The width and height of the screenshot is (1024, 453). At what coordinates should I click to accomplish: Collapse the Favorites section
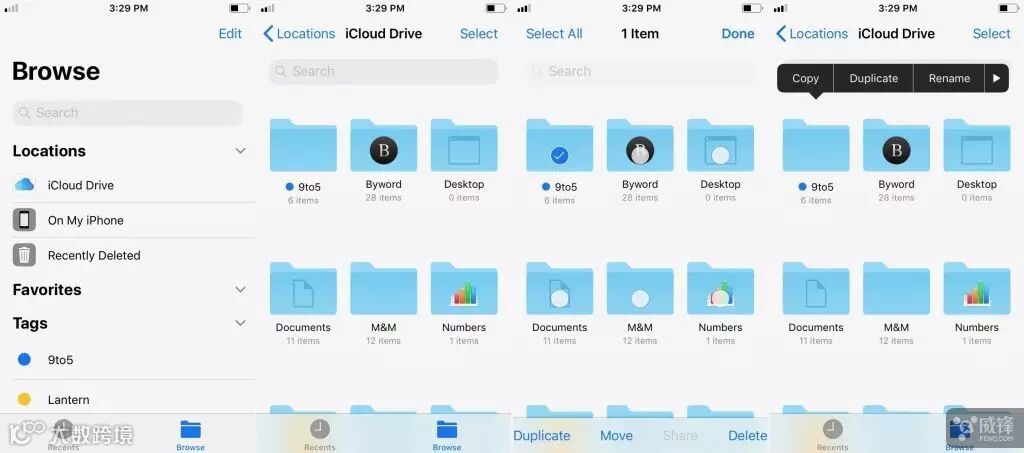(x=240, y=289)
